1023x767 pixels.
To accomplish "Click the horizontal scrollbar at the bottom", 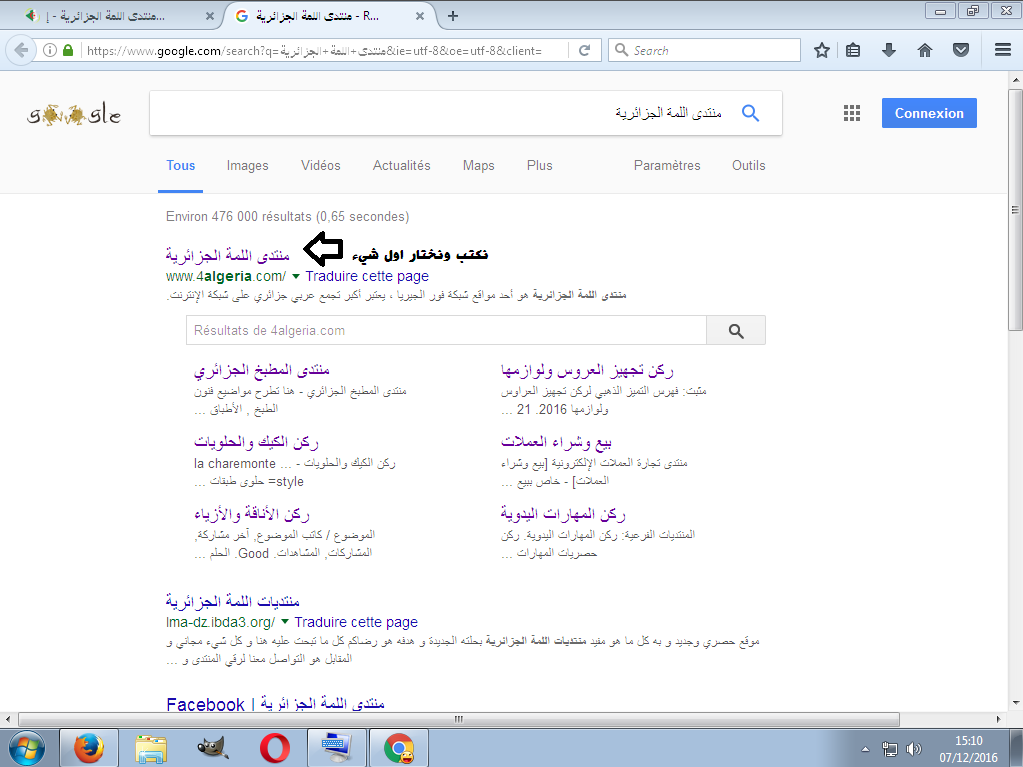I will point(460,719).
